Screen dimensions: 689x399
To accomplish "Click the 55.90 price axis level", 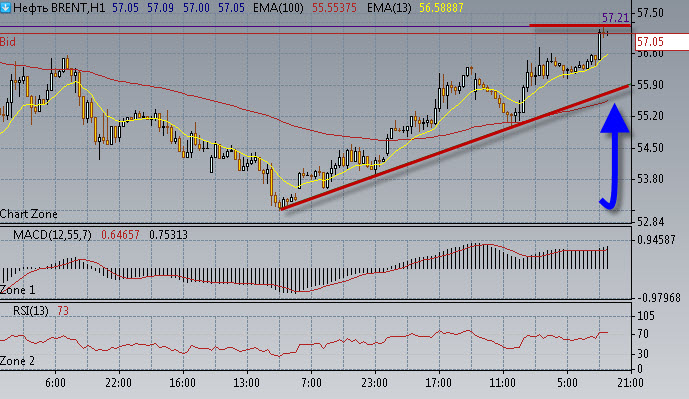I will point(650,85).
